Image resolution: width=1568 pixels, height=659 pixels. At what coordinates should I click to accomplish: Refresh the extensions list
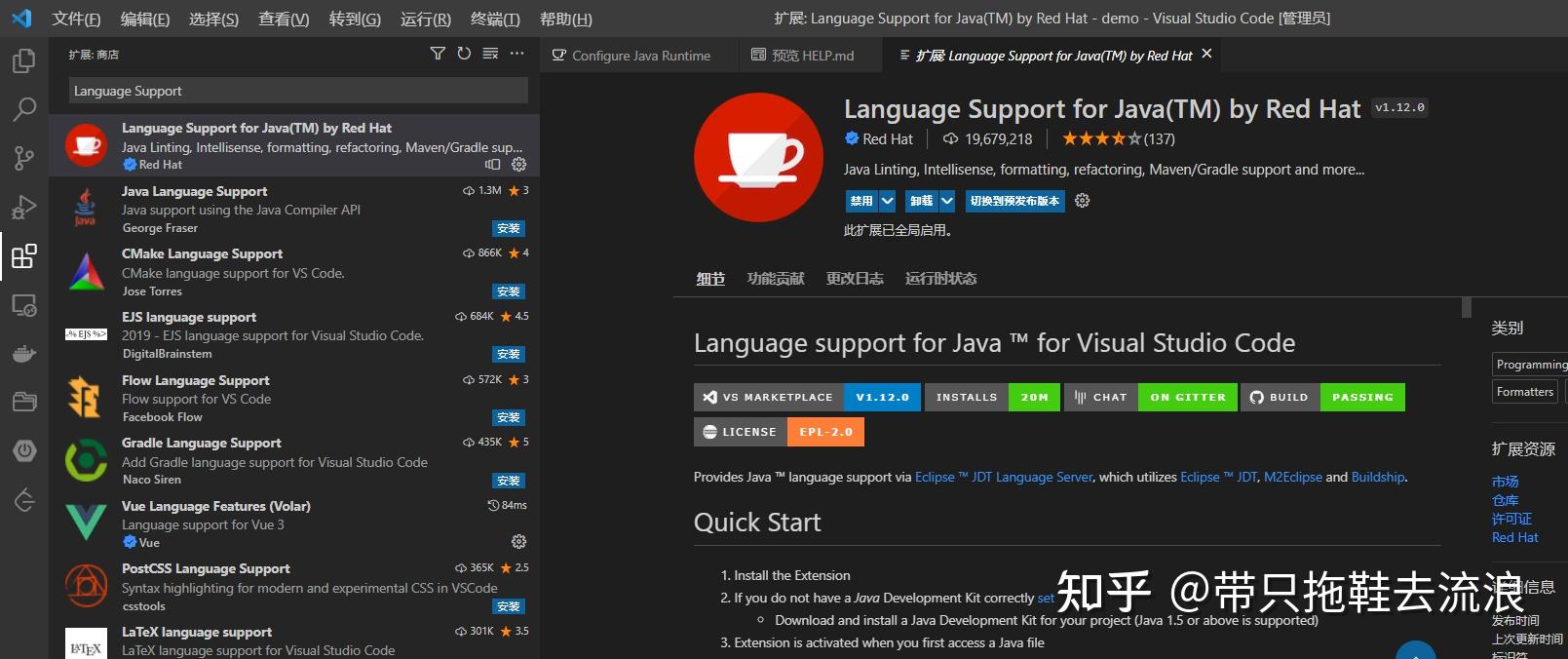click(x=464, y=54)
